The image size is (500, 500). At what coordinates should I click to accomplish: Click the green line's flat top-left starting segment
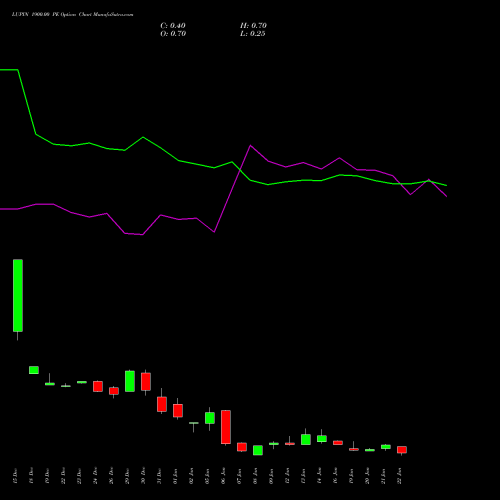click(9, 70)
